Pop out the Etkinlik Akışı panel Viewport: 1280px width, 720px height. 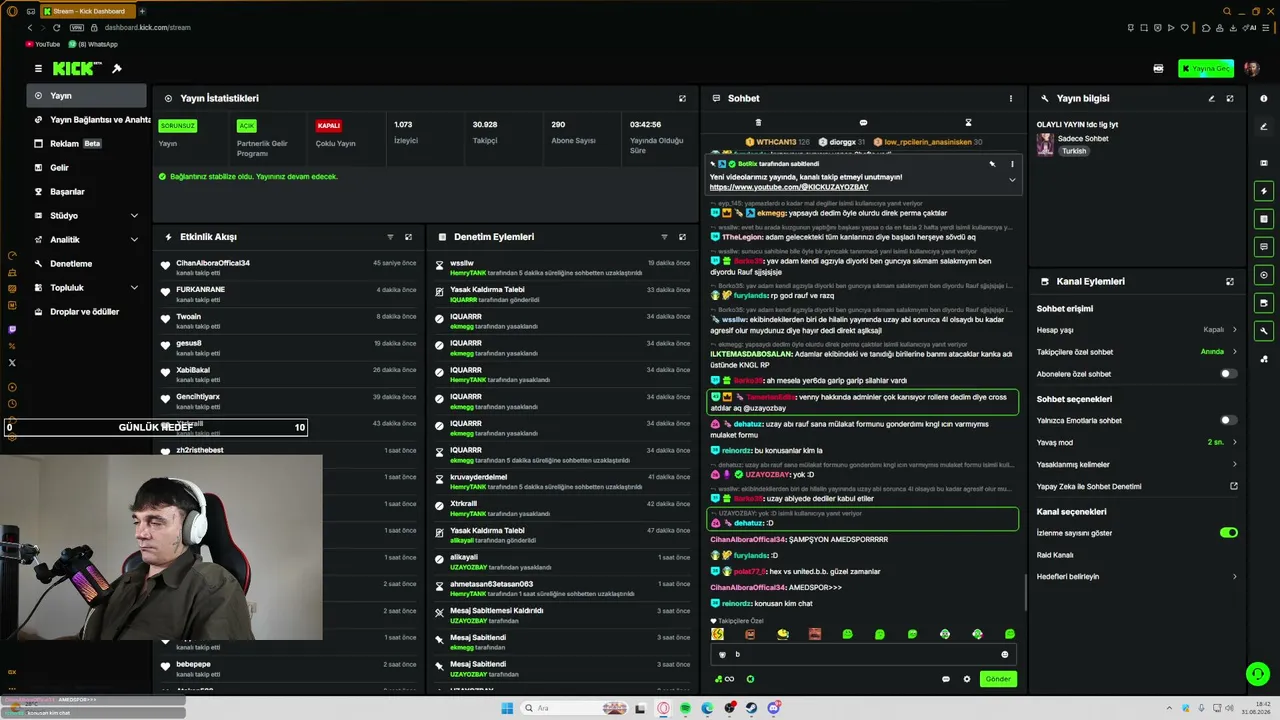point(408,237)
